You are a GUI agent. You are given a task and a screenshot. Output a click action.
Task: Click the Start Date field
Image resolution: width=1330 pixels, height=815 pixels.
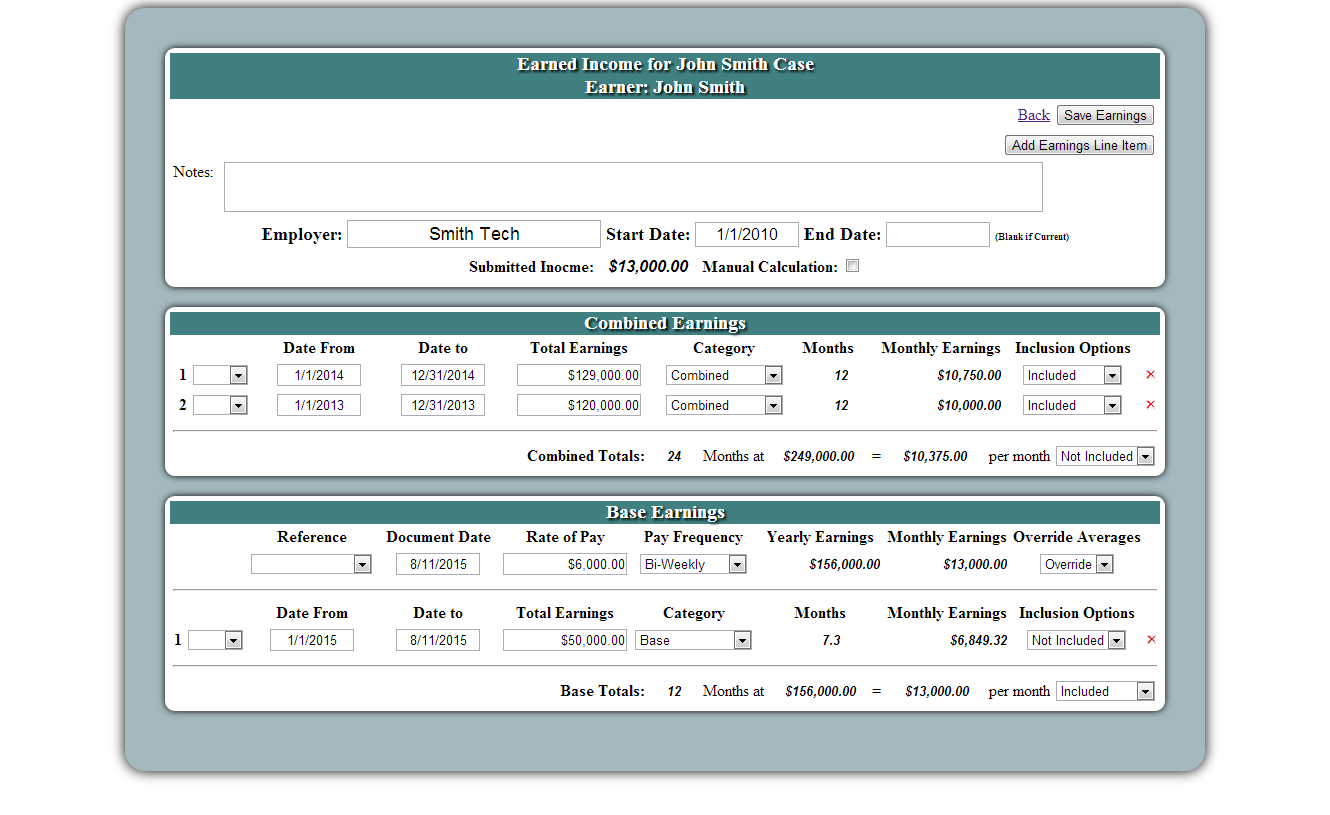[x=746, y=233]
